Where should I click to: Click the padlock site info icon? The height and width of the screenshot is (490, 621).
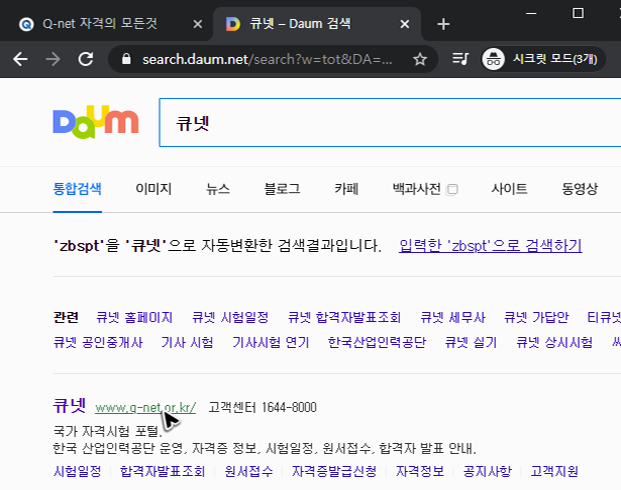pos(126,59)
